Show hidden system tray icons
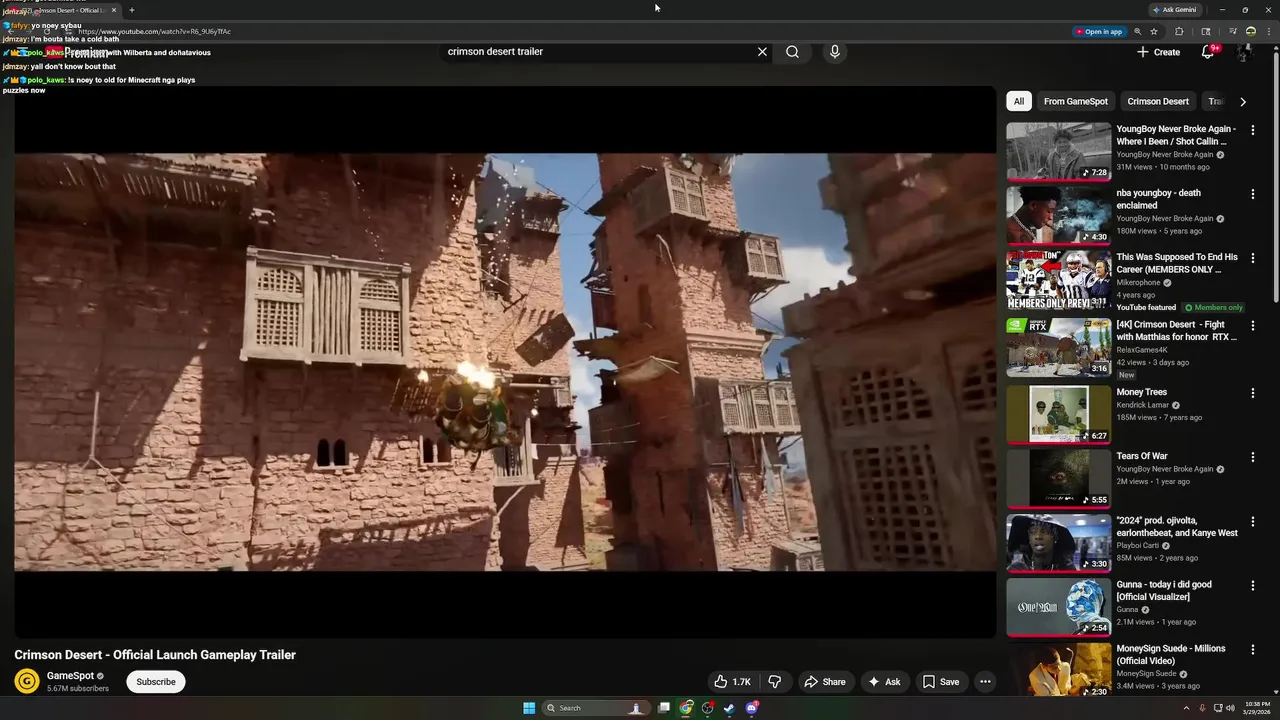The width and height of the screenshot is (1280, 720). point(1186,708)
